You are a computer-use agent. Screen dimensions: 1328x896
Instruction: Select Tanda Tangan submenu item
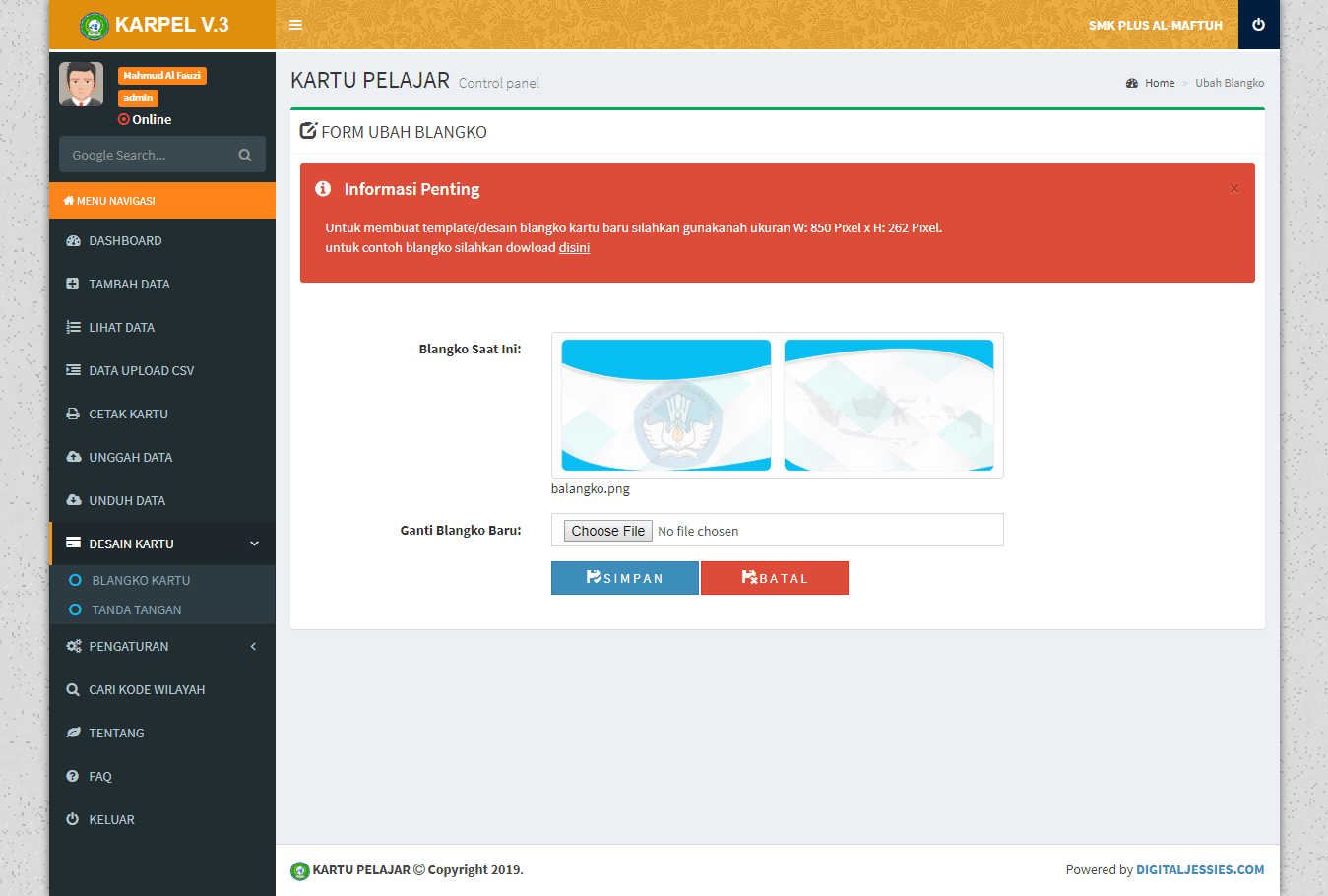pyautogui.click(x=137, y=610)
